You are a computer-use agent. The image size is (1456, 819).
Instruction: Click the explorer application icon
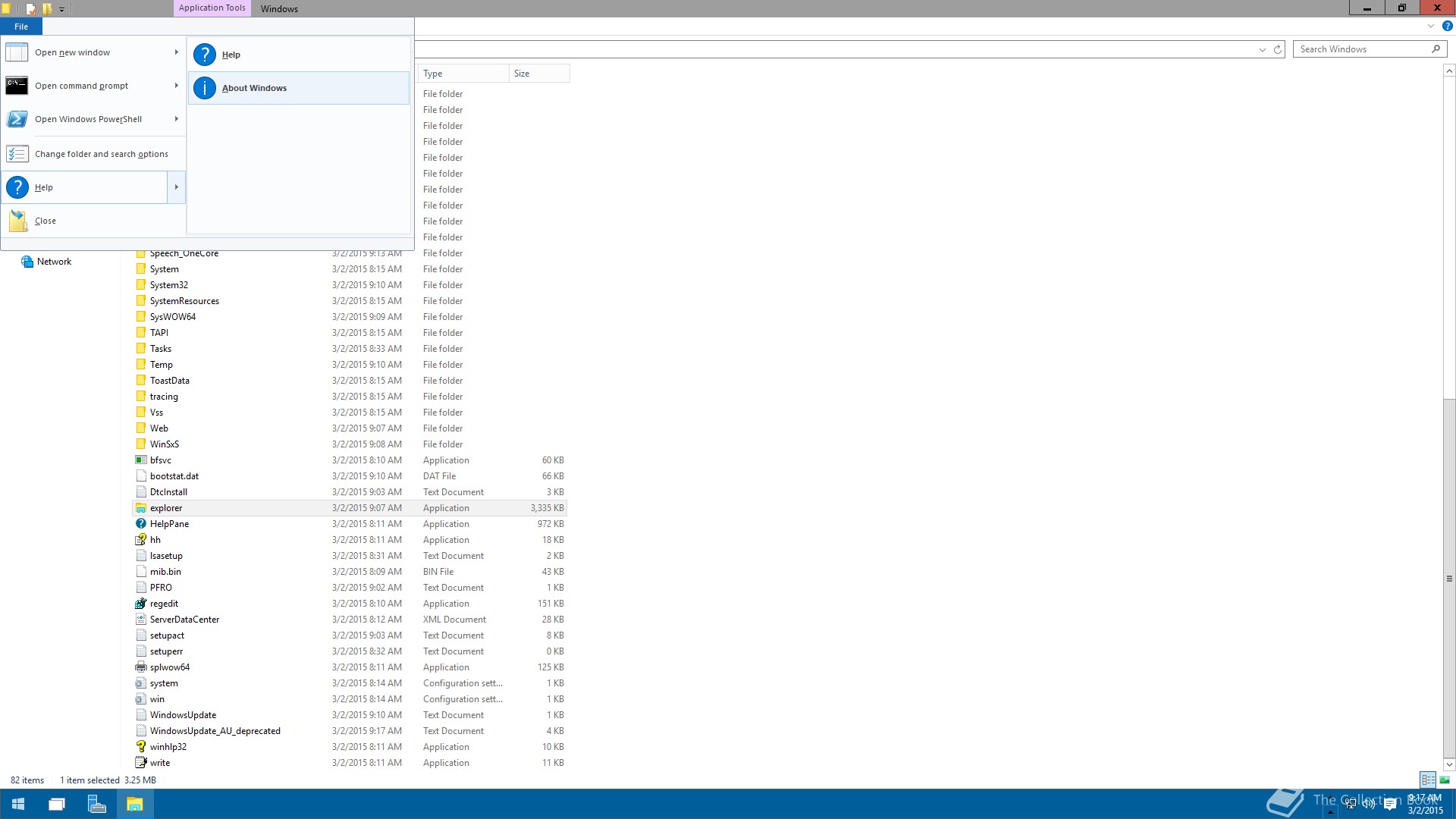click(140, 507)
